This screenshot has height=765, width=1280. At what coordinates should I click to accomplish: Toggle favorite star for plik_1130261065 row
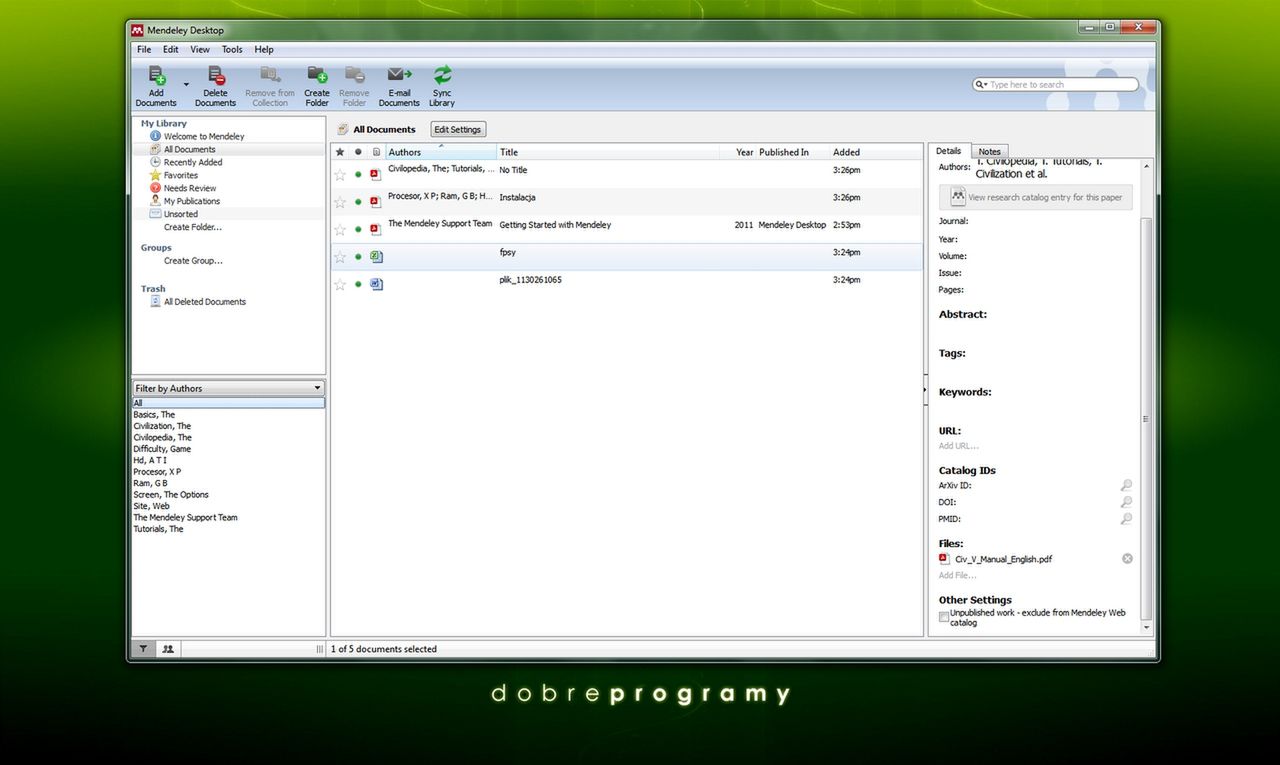click(340, 284)
